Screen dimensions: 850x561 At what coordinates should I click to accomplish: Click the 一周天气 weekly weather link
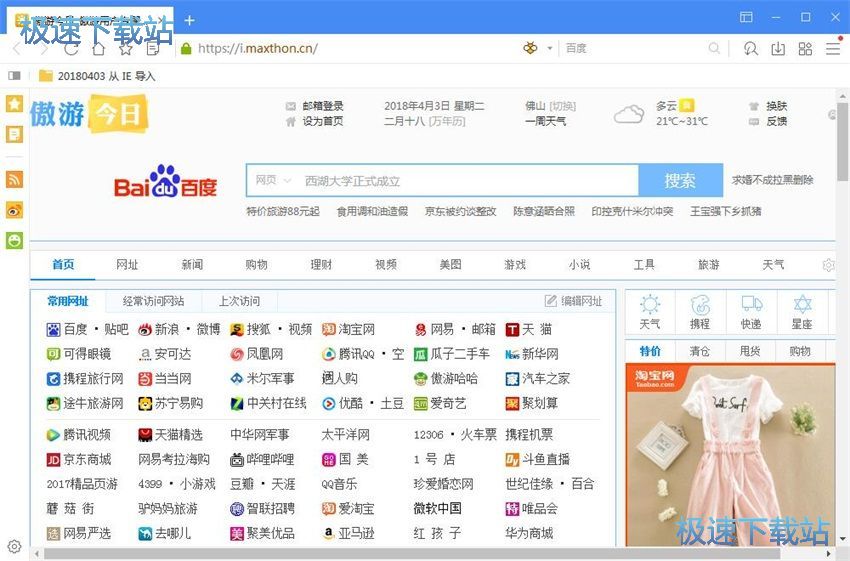545,121
